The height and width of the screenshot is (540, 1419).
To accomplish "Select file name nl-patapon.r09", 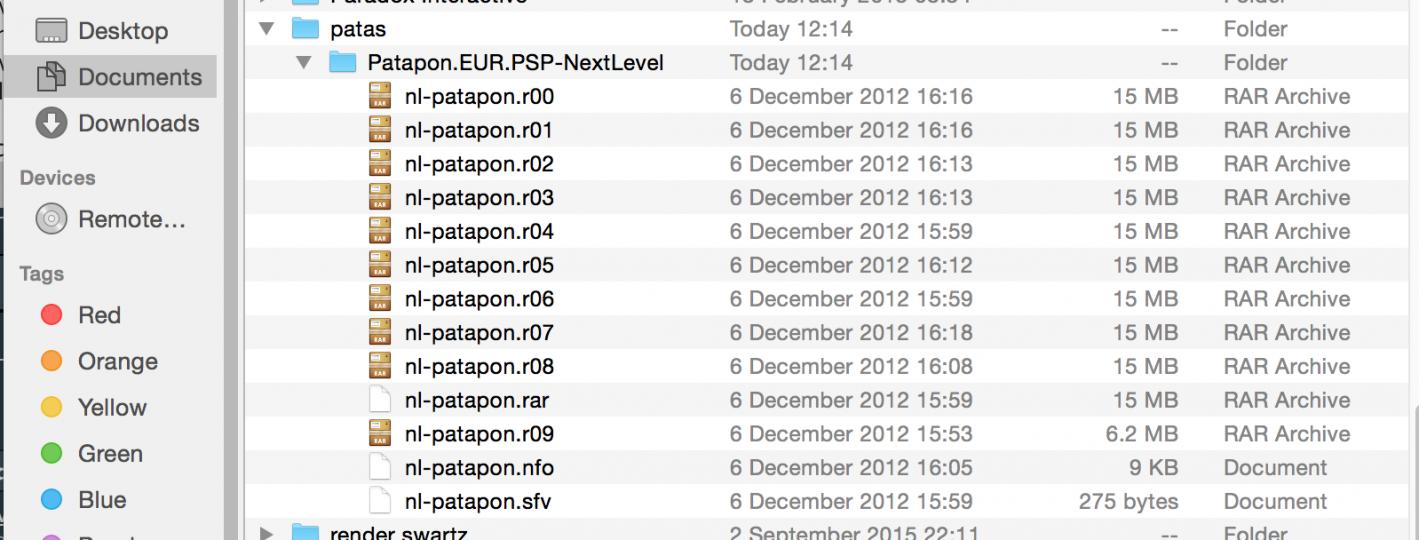I will point(479,434).
